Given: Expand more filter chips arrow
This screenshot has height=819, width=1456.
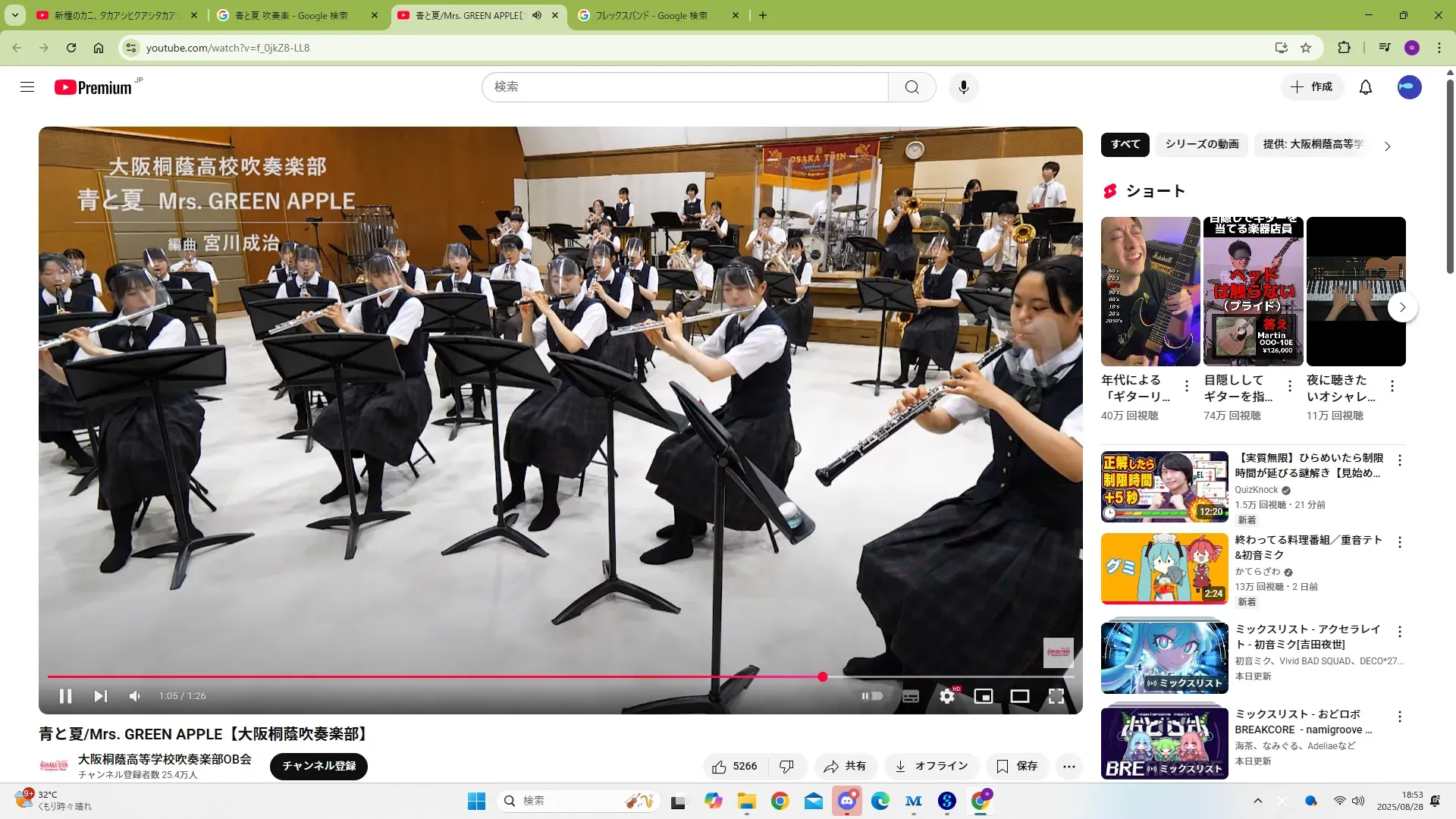Looking at the screenshot, I should [x=1388, y=146].
